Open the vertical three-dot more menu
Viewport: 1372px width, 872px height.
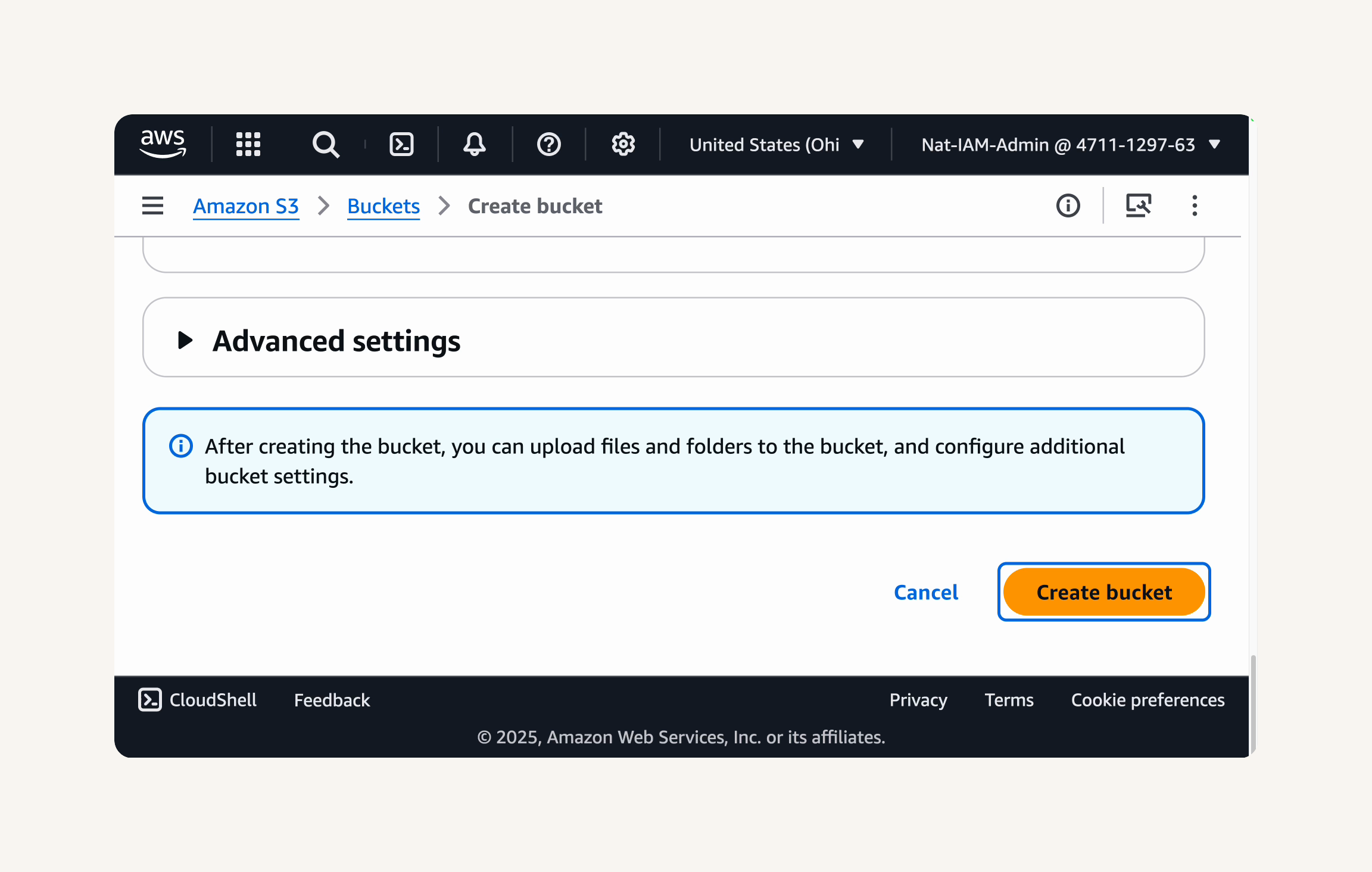pos(1195,205)
